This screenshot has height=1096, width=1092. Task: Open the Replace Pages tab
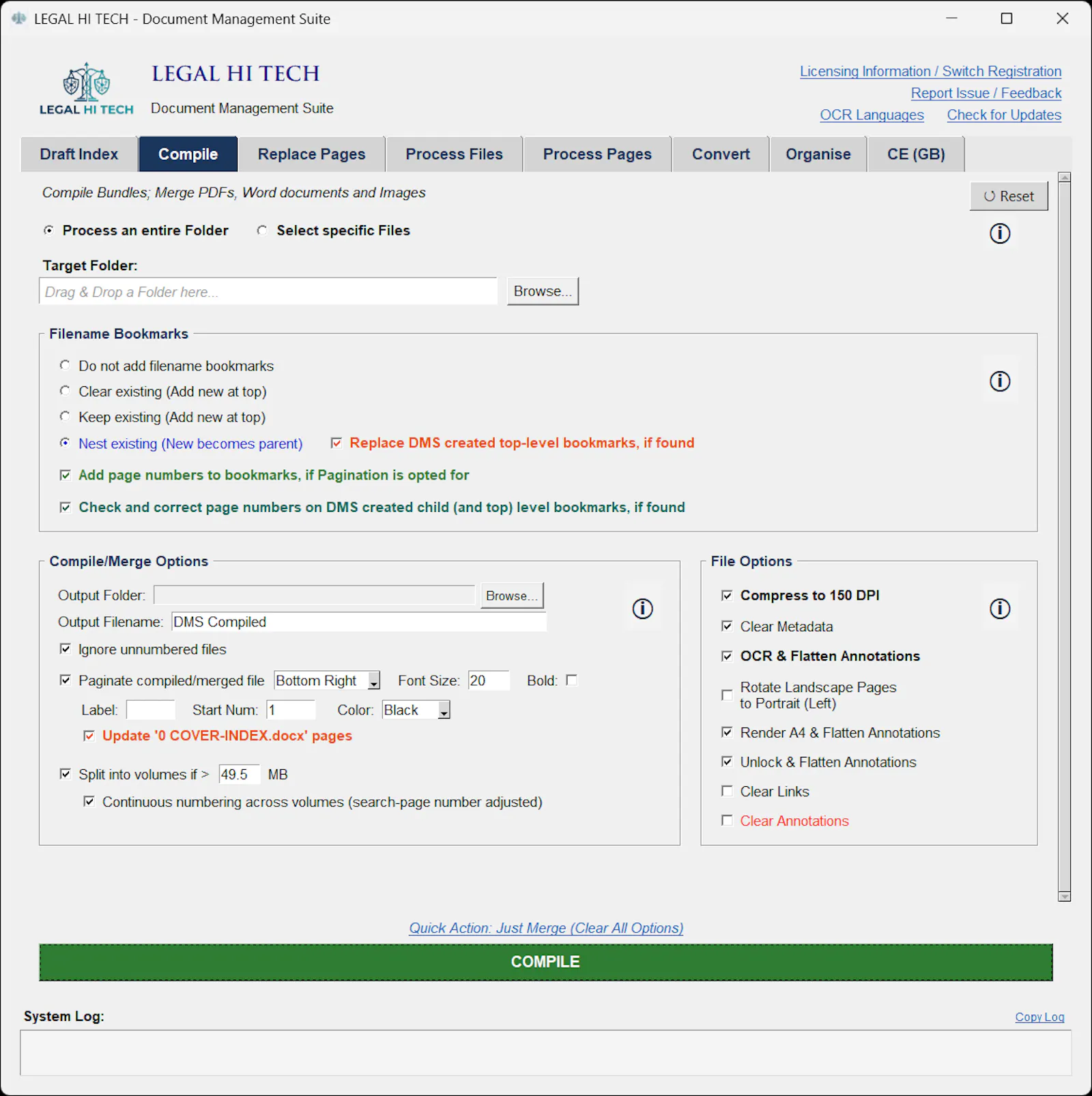point(311,154)
